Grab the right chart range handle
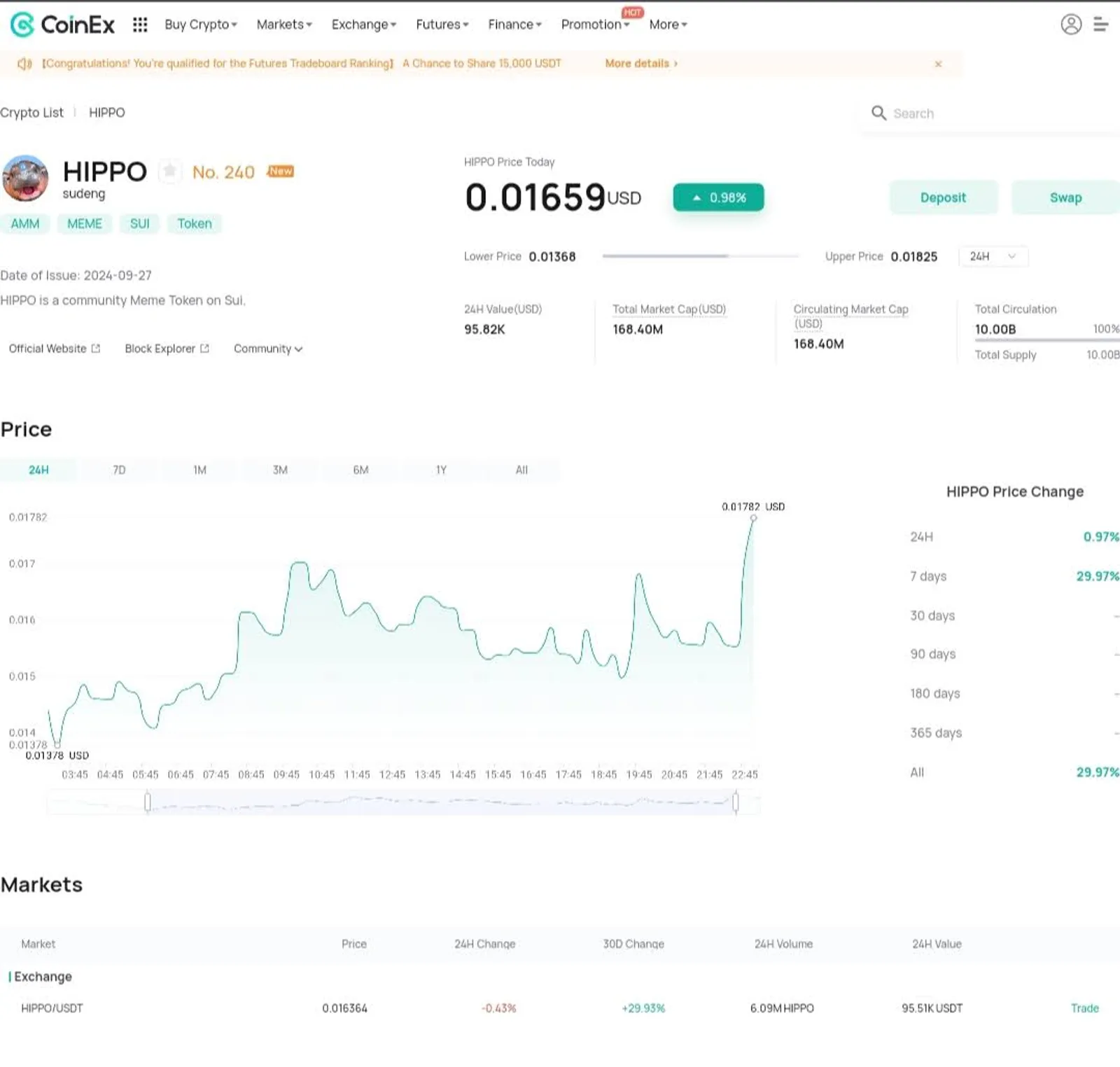1120x1067 pixels. (x=735, y=802)
